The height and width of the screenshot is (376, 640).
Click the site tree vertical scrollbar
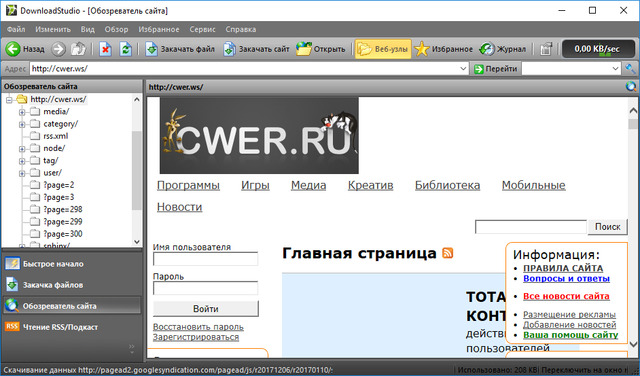point(137,170)
